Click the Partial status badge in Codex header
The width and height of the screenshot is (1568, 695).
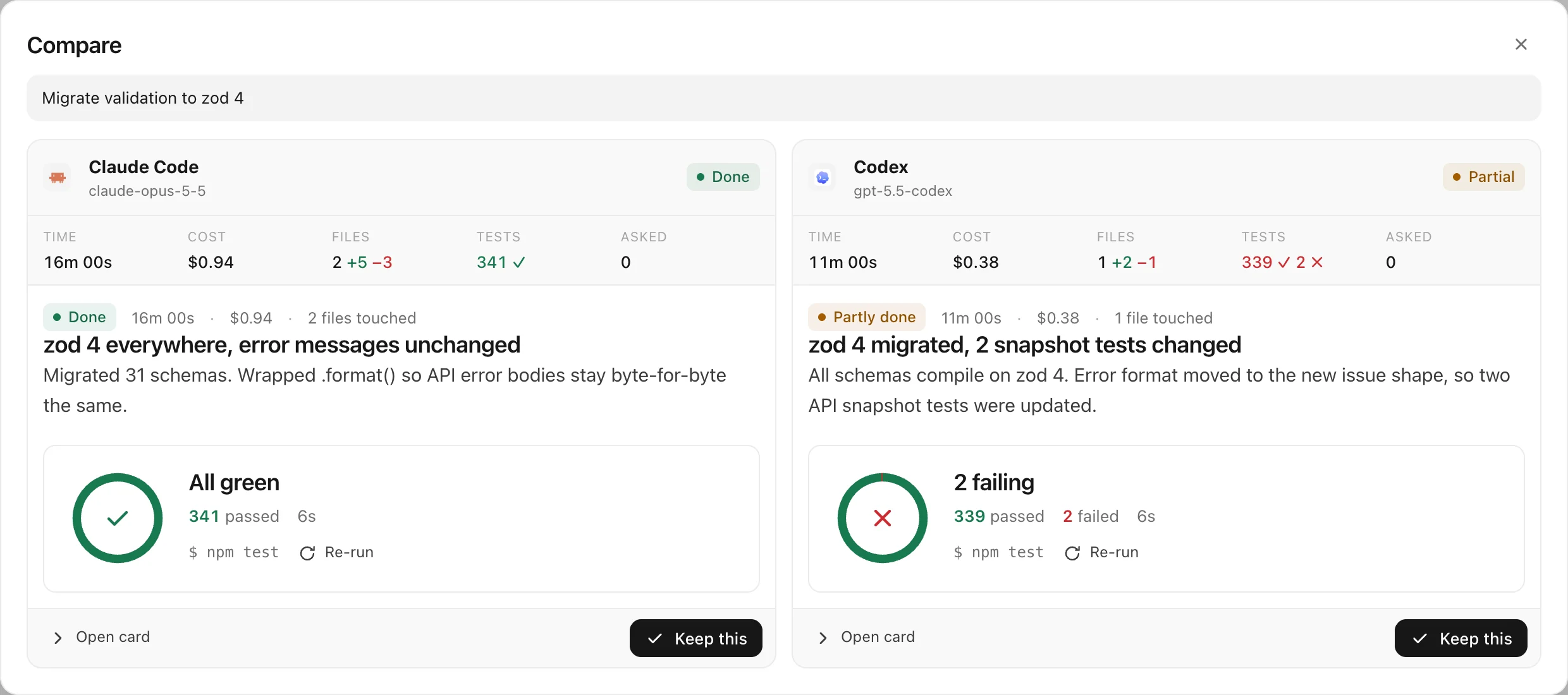(1484, 177)
